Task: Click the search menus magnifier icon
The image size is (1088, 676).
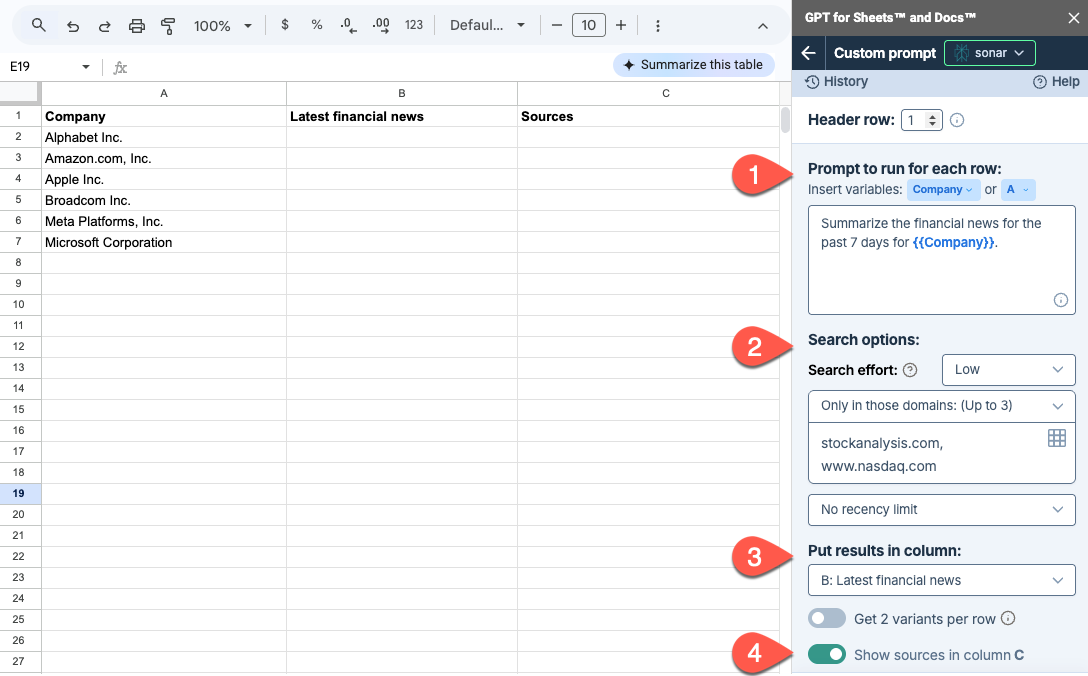Action: point(39,26)
